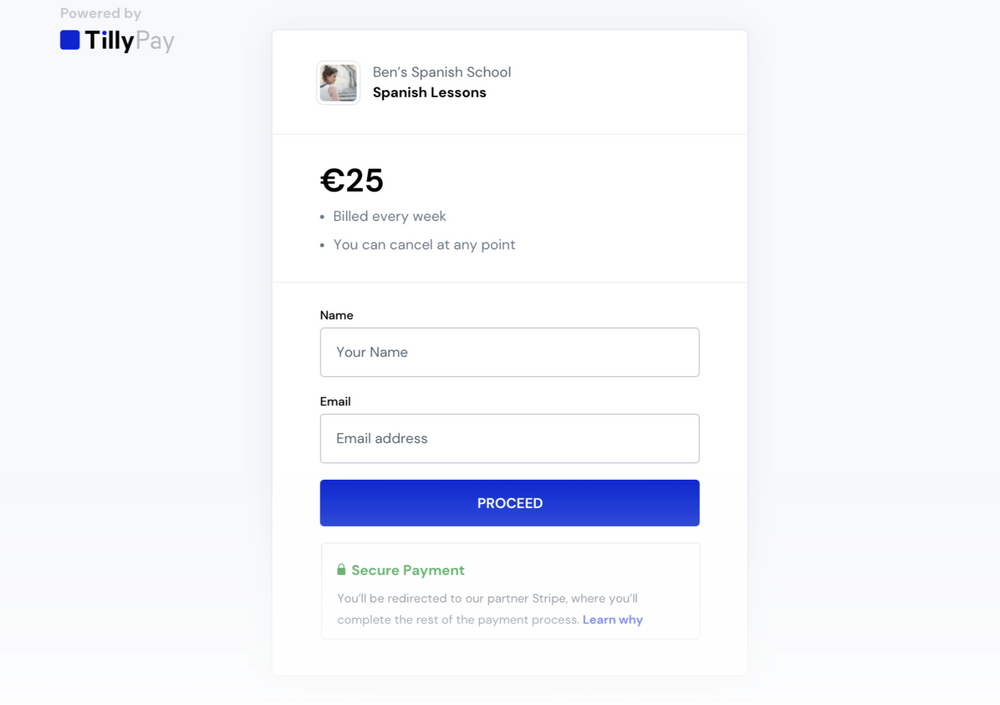1000x705 pixels.
Task: Click the Ben's Spanish School name
Action: [x=441, y=72]
